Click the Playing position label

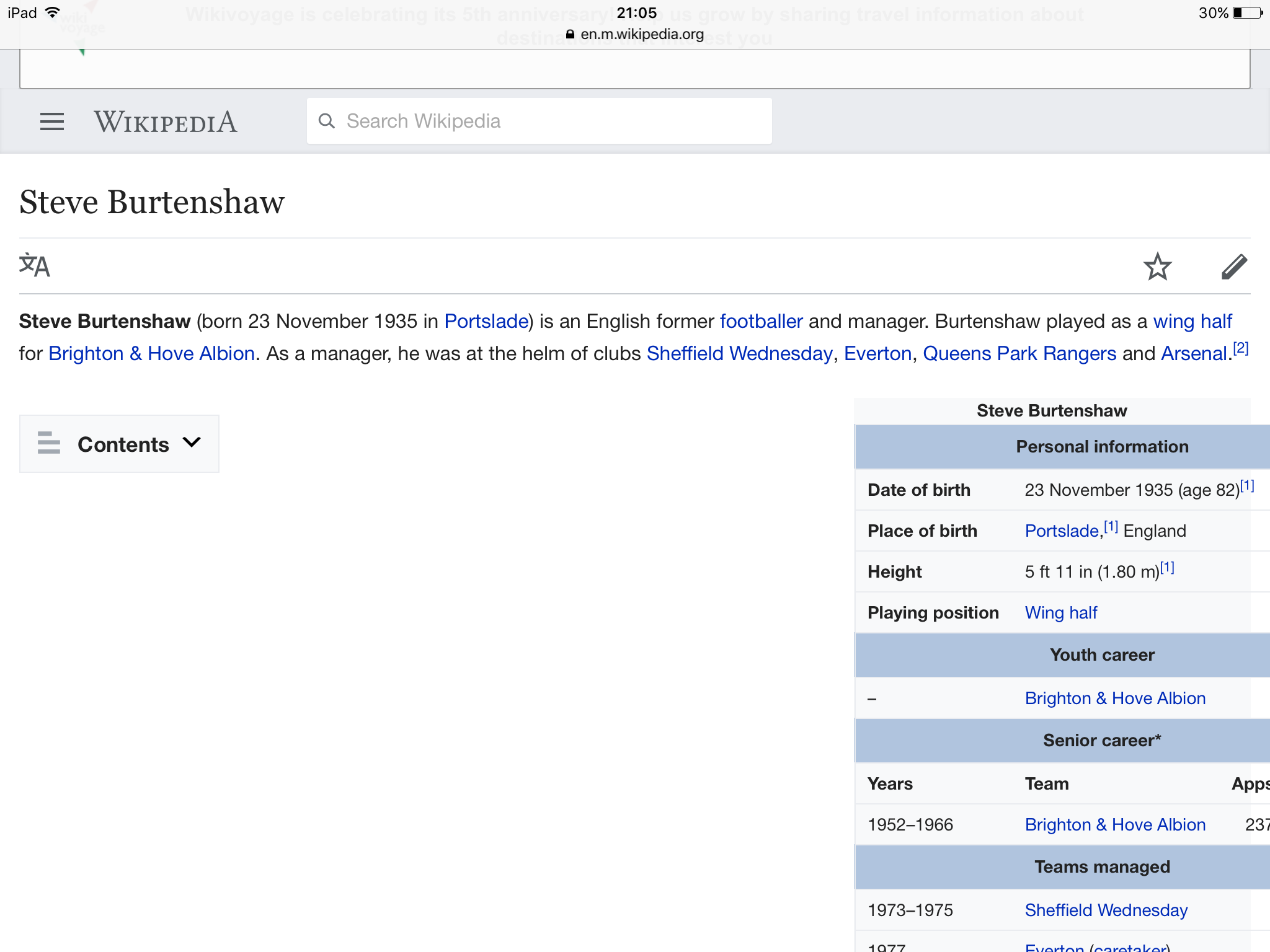933,612
